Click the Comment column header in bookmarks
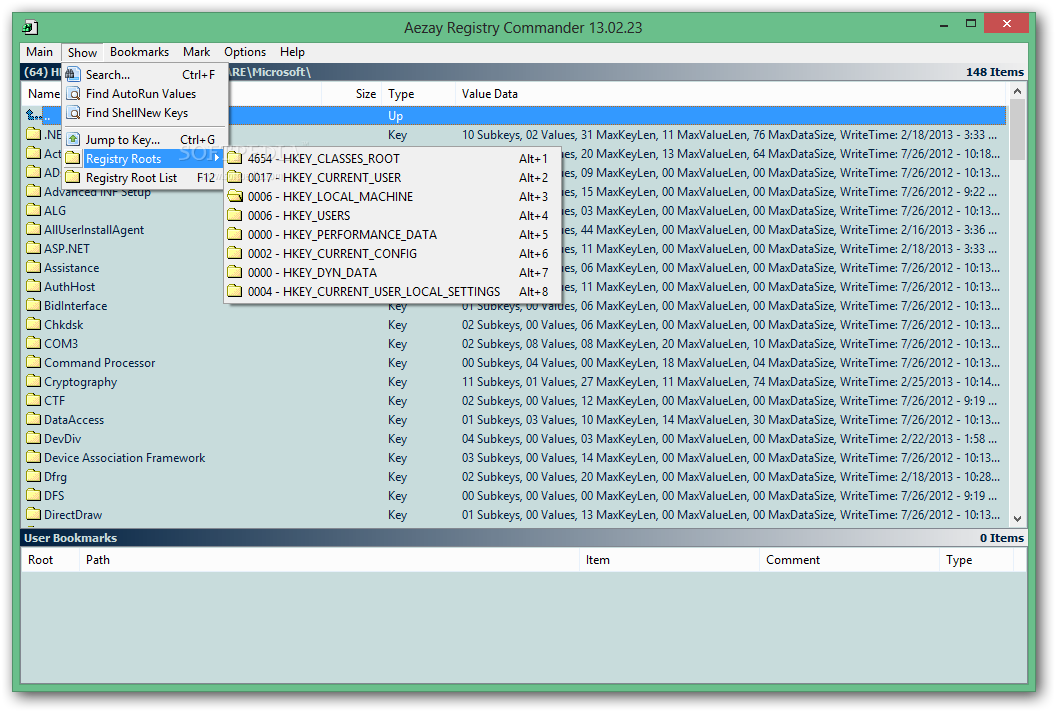The image size is (1056, 712). click(849, 560)
